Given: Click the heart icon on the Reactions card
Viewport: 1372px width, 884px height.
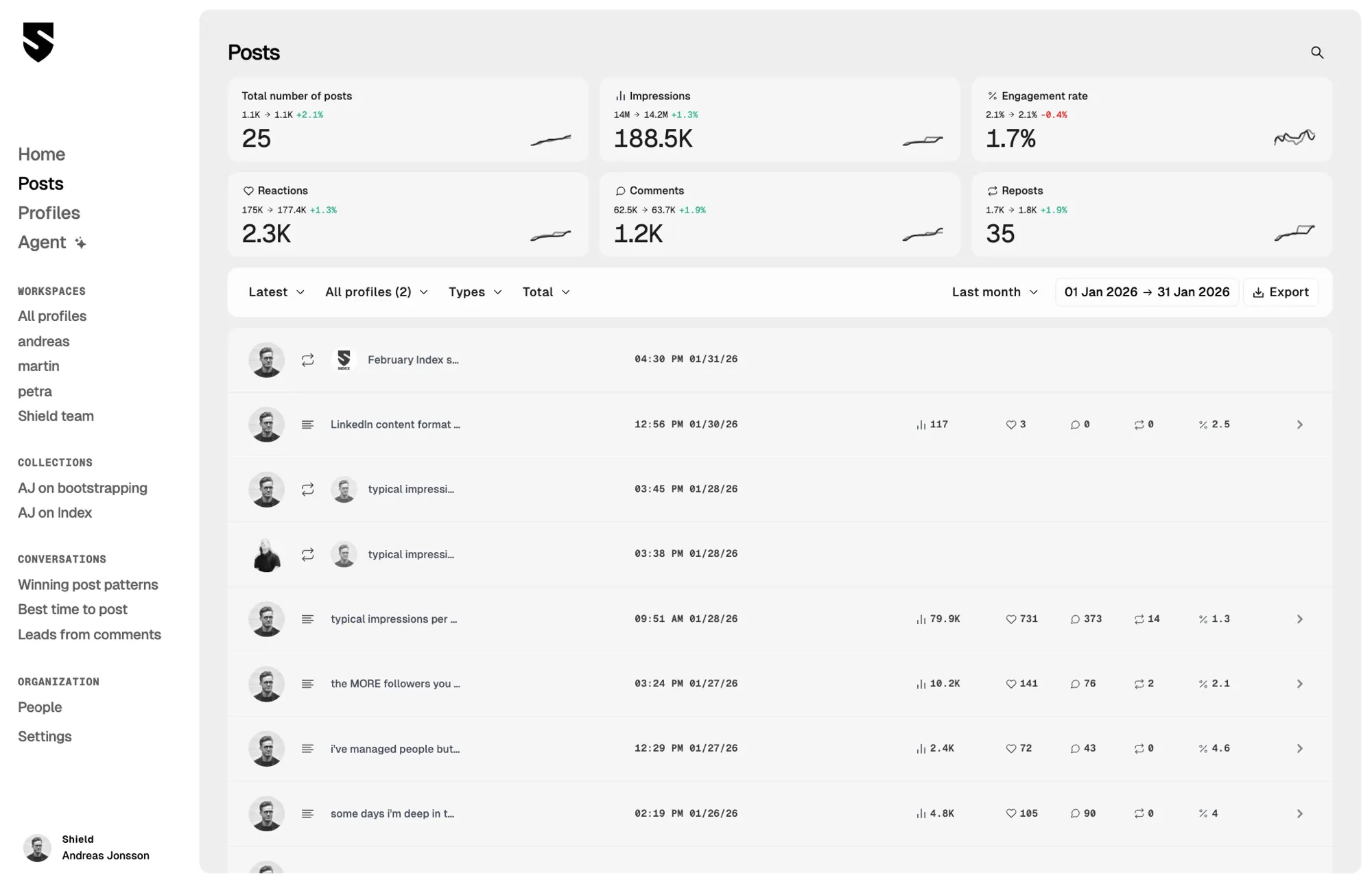Looking at the screenshot, I should [x=247, y=190].
